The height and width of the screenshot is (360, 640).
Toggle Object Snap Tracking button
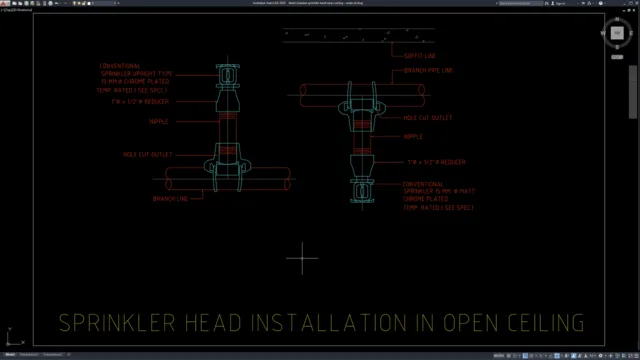[551, 356]
